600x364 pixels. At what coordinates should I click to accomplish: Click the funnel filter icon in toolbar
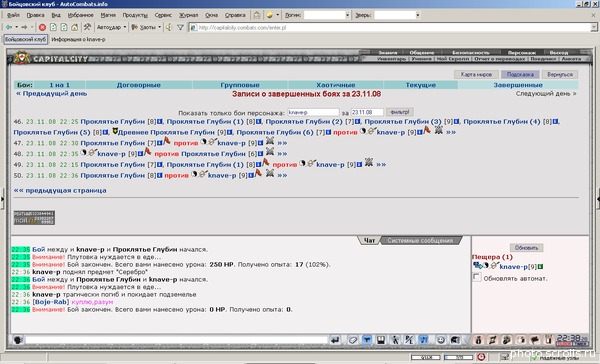tap(180, 28)
